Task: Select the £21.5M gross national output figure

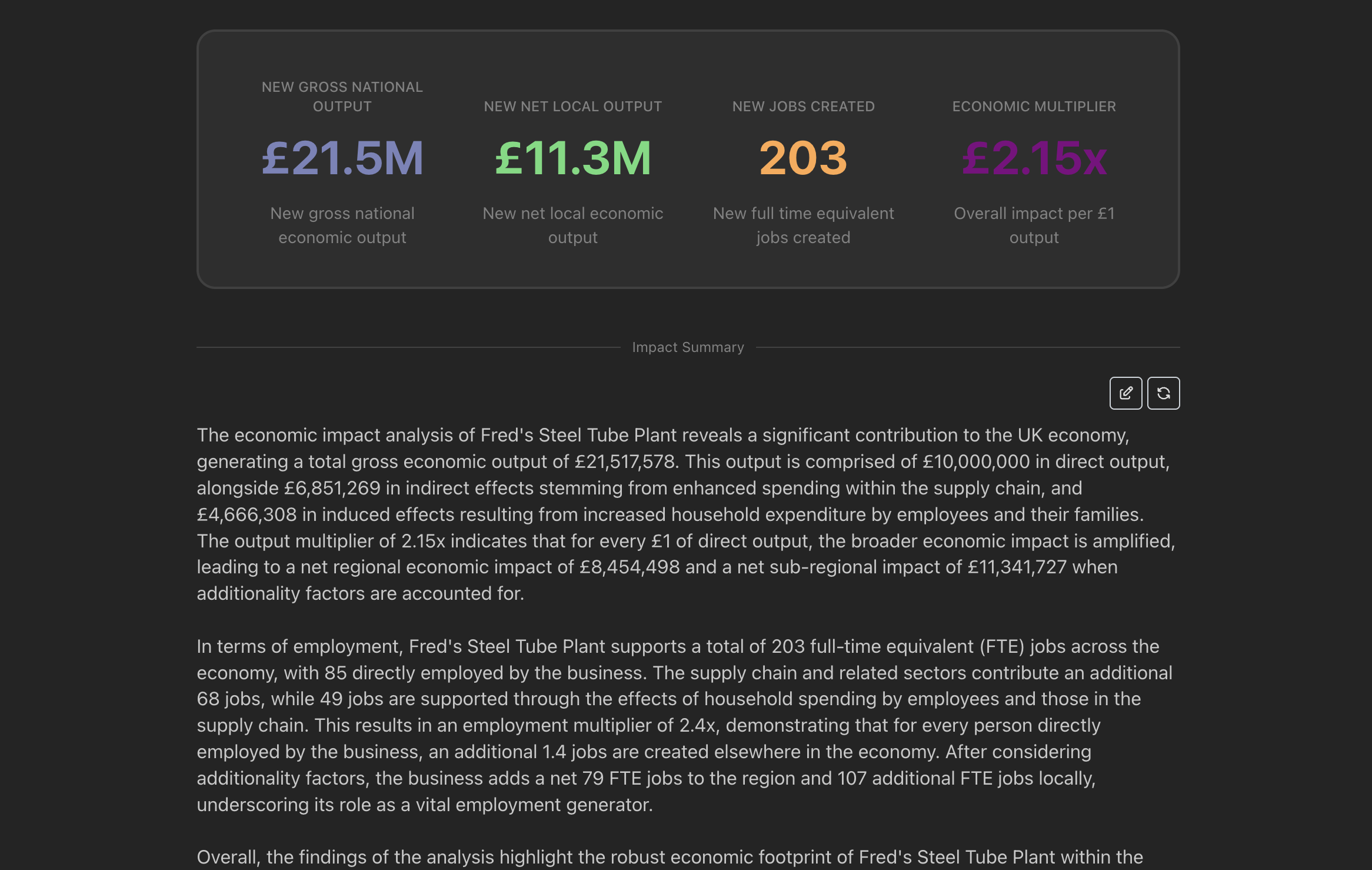Action: pyautogui.click(x=342, y=158)
